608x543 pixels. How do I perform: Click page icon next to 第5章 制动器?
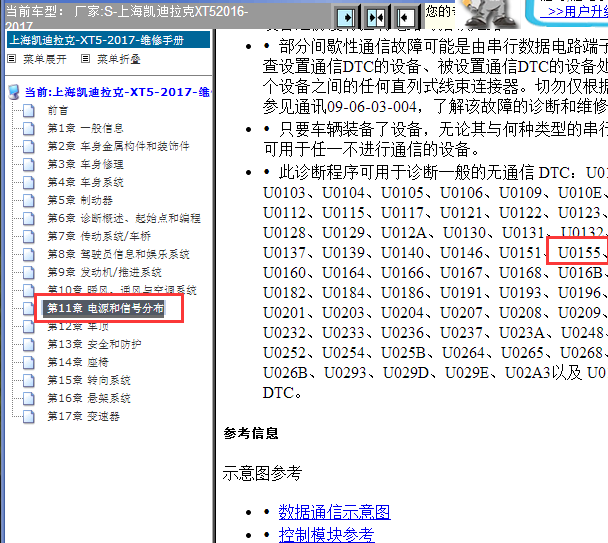(29, 200)
